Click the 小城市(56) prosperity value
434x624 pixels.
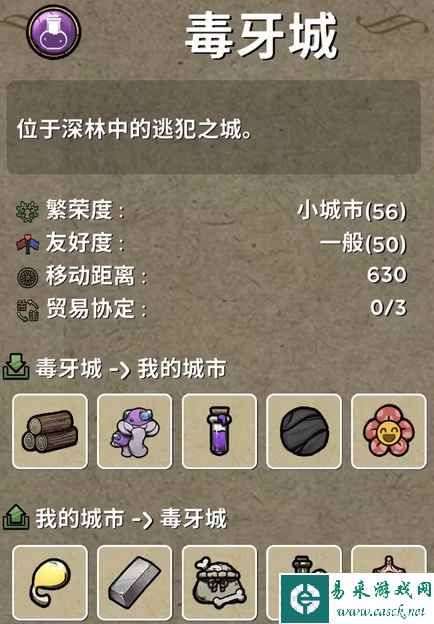point(352,211)
